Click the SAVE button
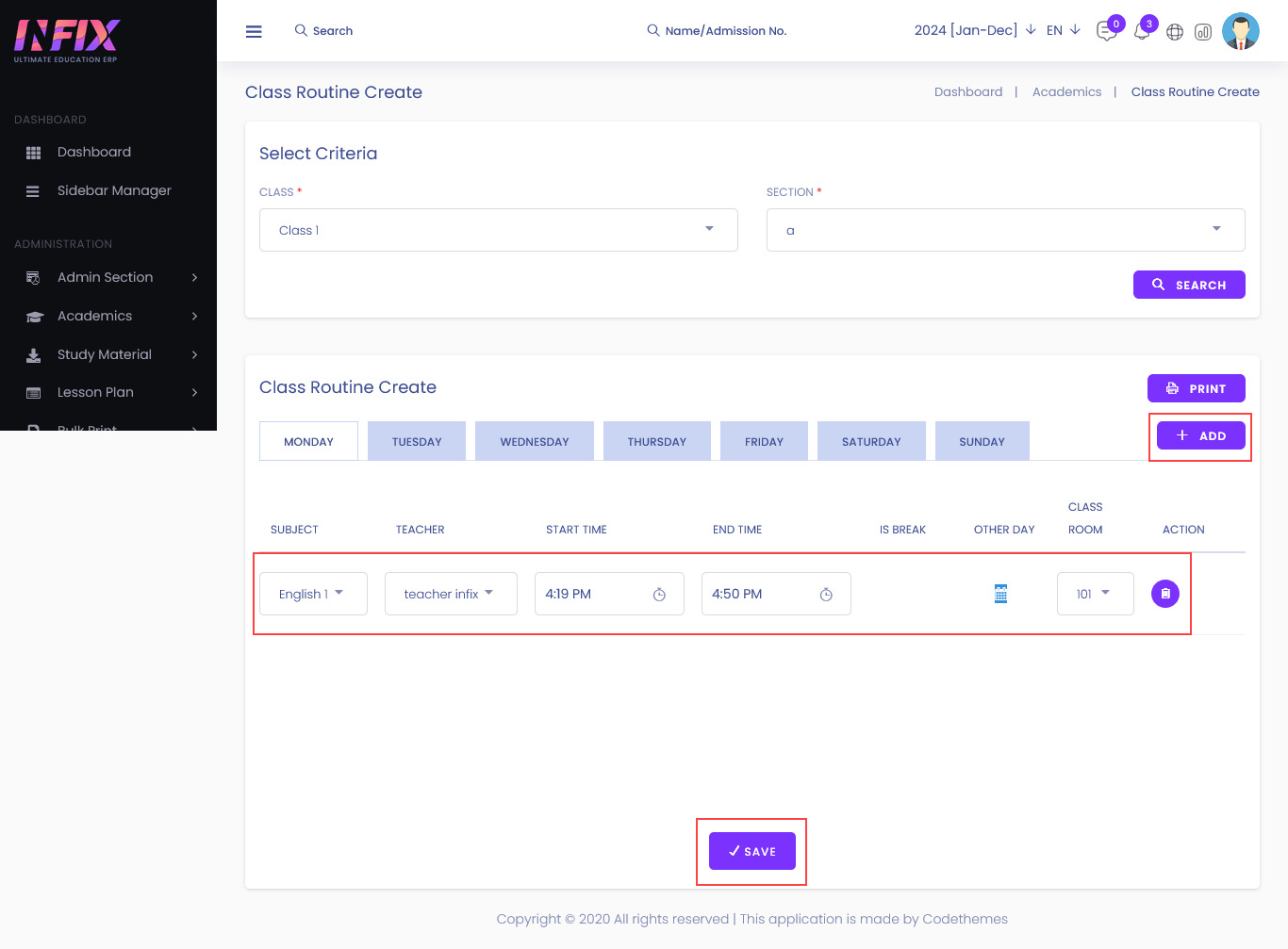The width and height of the screenshot is (1288, 949). point(752,851)
